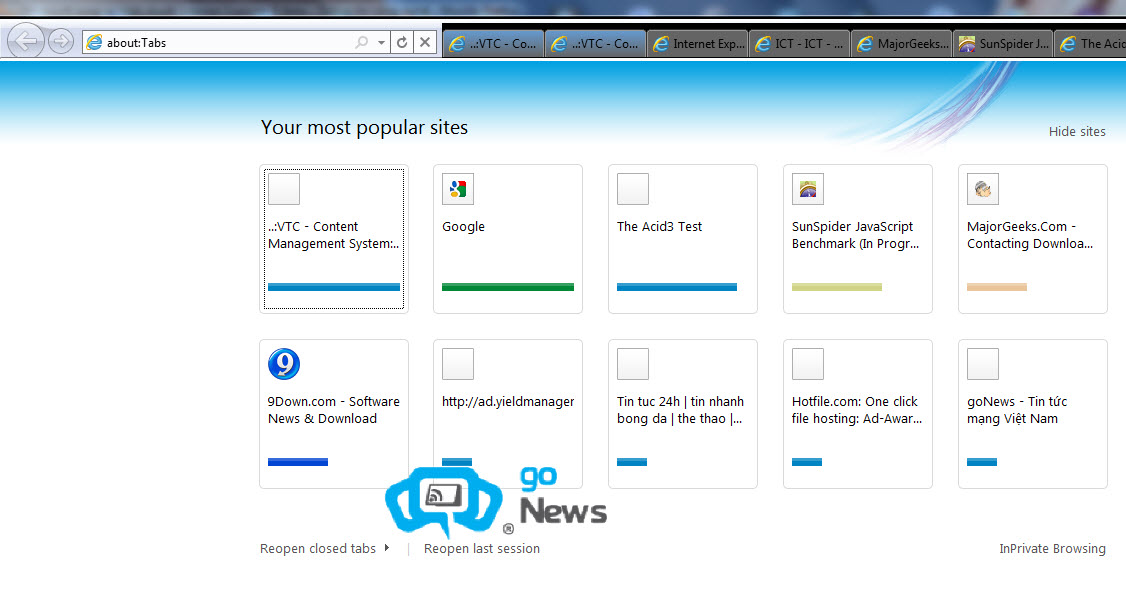This screenshot has height=607, width=1126.
Task: Click the green activity bar on Google tile
Action: tap(508, 287)
